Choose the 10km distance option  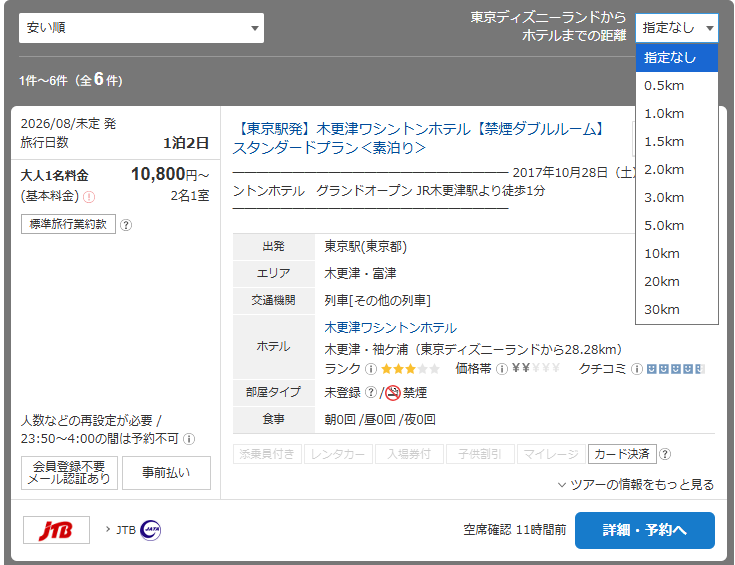point(676,254)
